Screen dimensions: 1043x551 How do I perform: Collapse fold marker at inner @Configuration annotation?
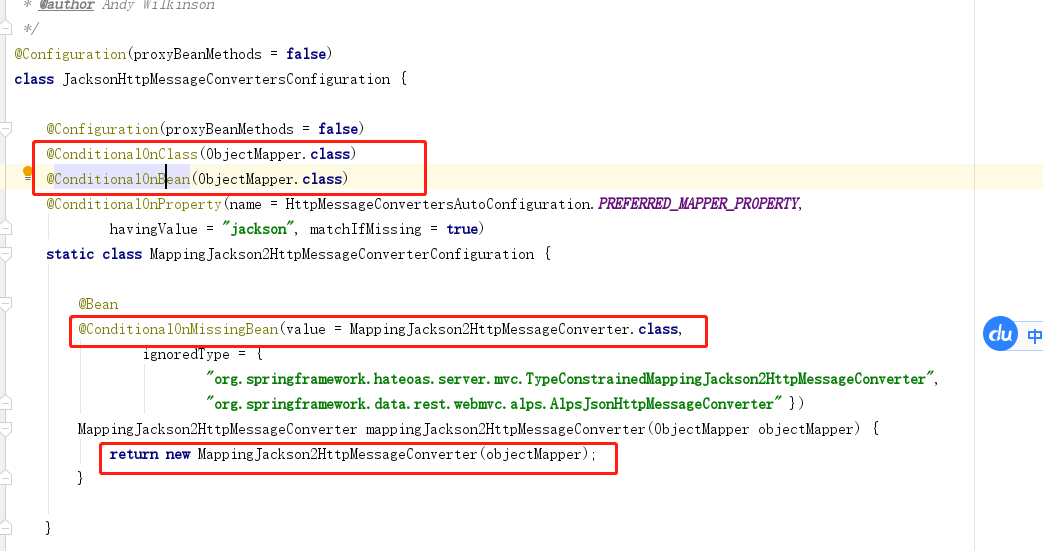click(x=6, y=128)
